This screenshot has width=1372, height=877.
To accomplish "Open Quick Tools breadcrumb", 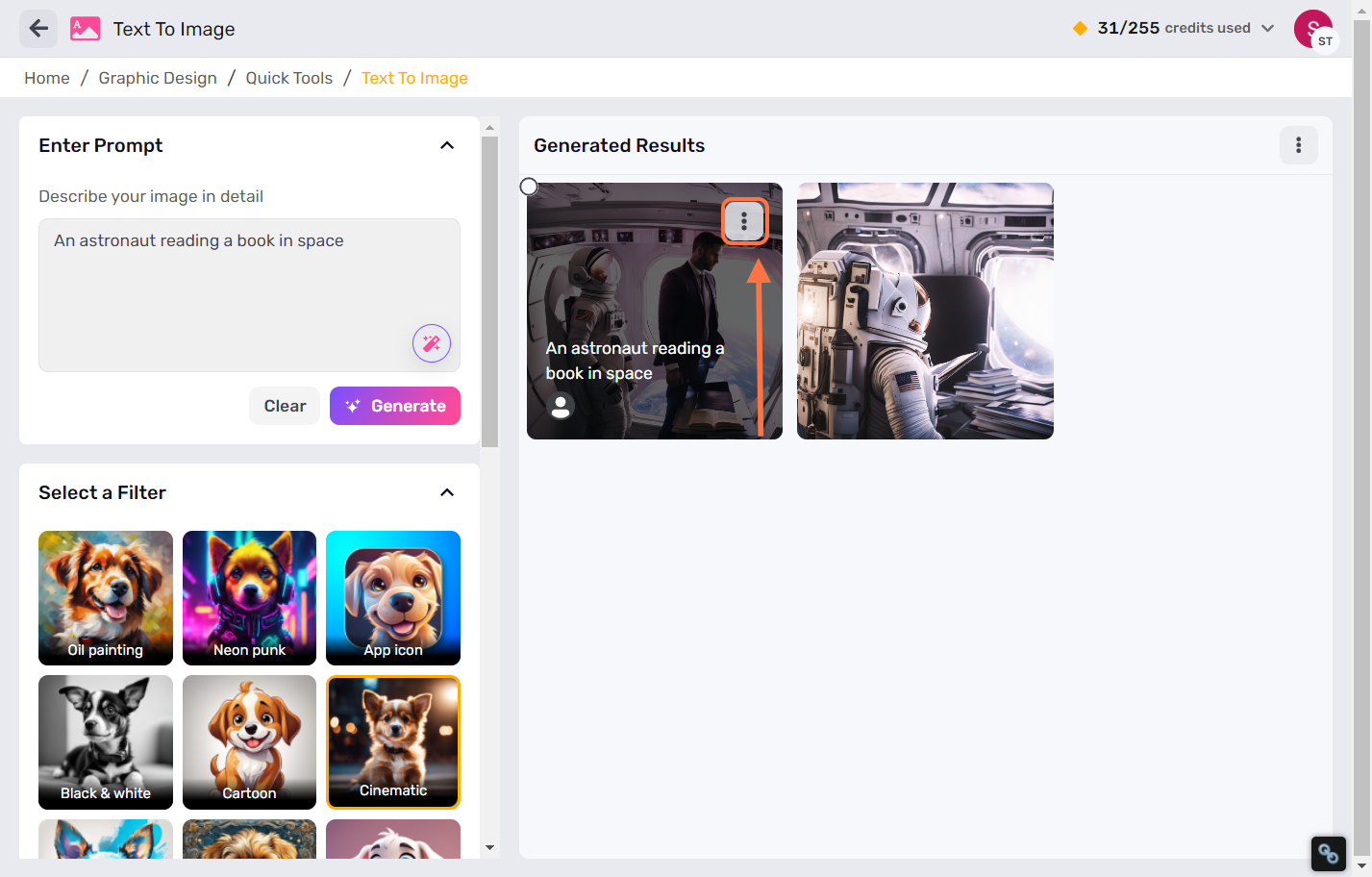I will (289, 78).
